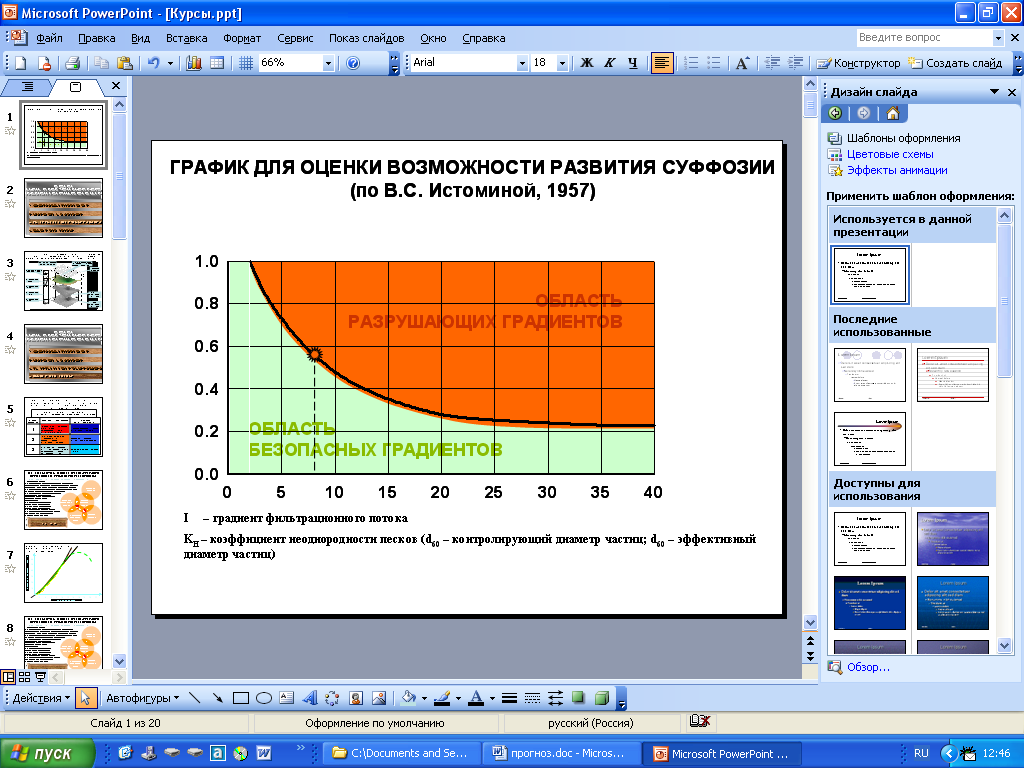Toggle left text alignment
Viewport: 1024px width, 768px height.
[x=662, y=63]
